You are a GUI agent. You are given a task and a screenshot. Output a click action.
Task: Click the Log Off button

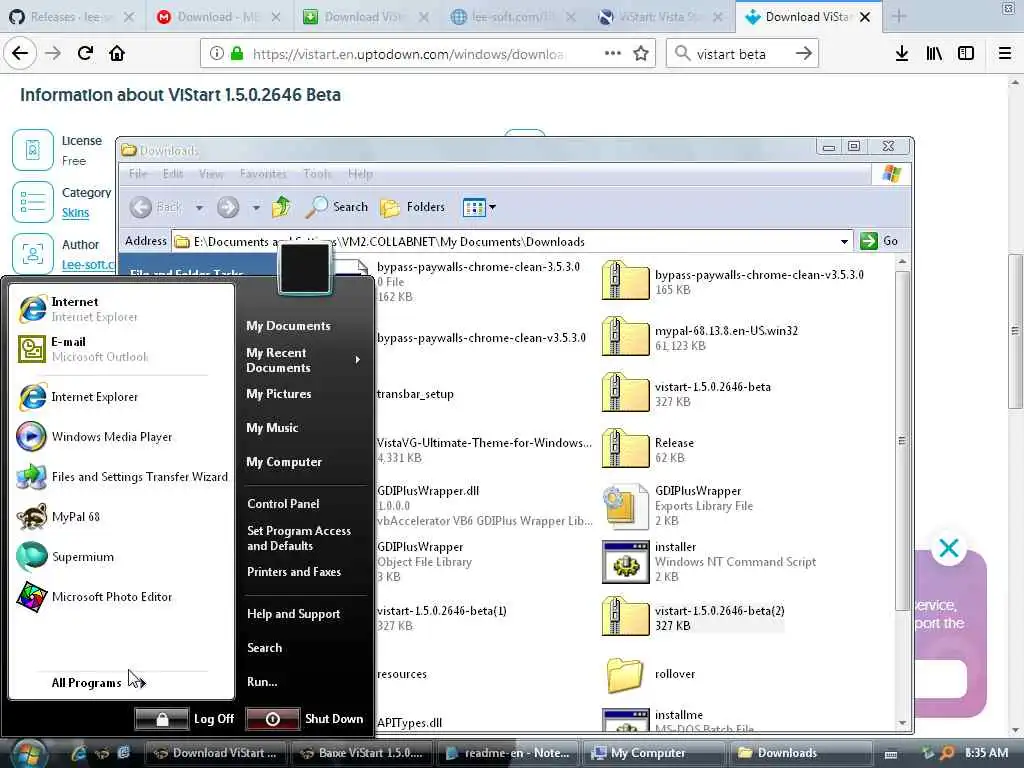click(x=185, y=718)
